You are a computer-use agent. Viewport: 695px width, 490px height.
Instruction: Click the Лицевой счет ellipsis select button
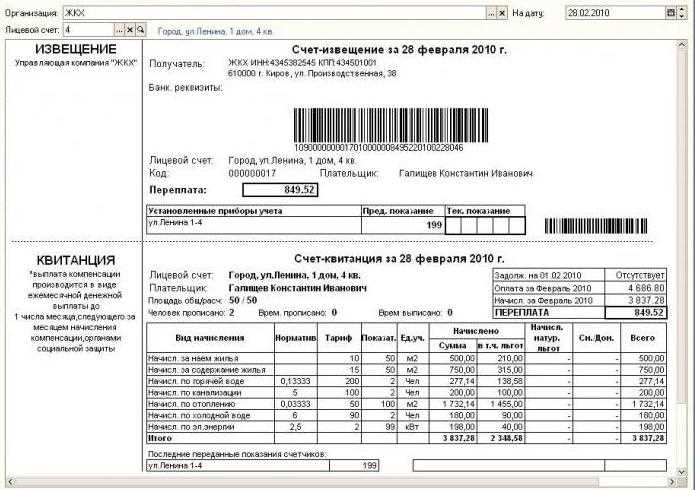click(x=118, y=31)
